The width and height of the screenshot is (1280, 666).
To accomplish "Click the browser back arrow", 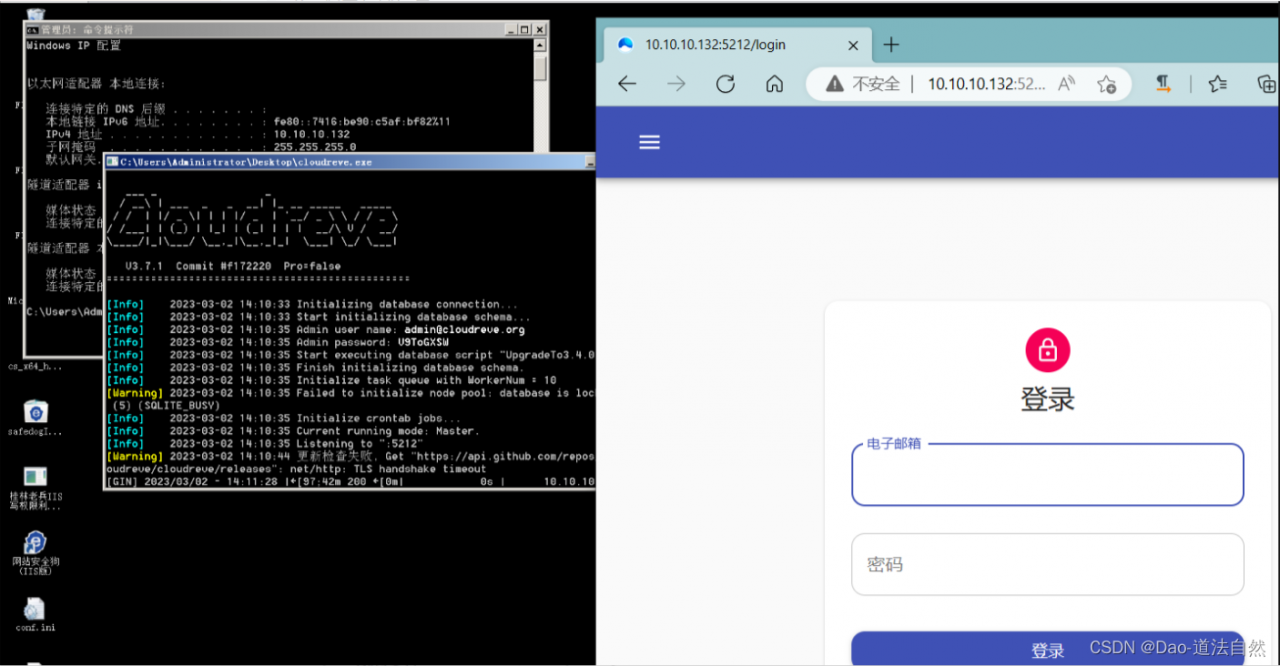I will (x=627, y=84).
